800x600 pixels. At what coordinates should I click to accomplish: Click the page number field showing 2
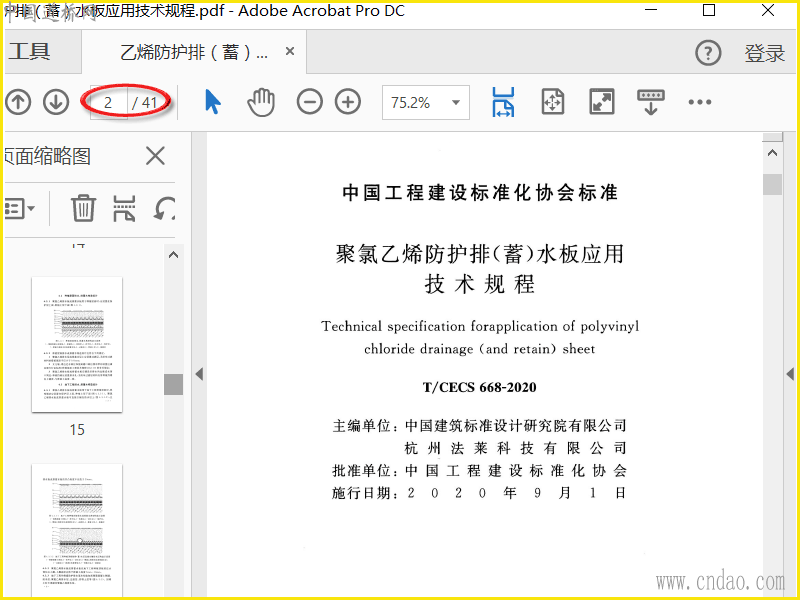tap(108, 103)
